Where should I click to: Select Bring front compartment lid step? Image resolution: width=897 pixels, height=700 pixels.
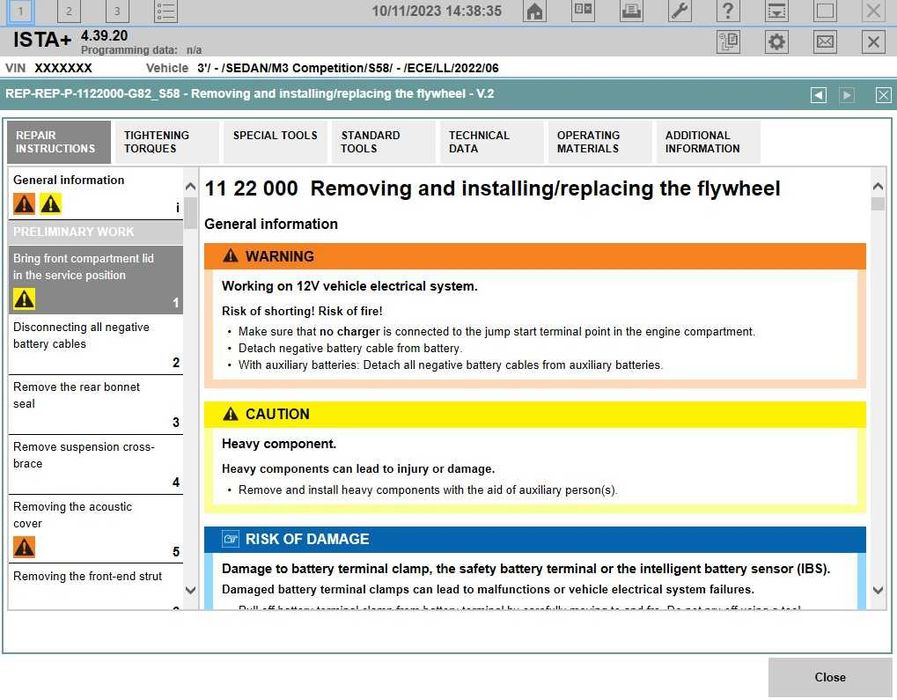coord(96,280)
